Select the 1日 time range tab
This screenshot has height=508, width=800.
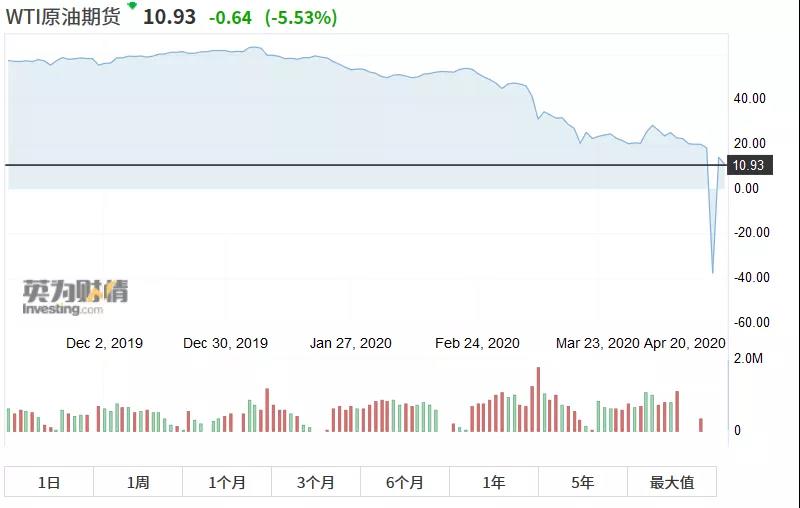(x=49, y=482)
